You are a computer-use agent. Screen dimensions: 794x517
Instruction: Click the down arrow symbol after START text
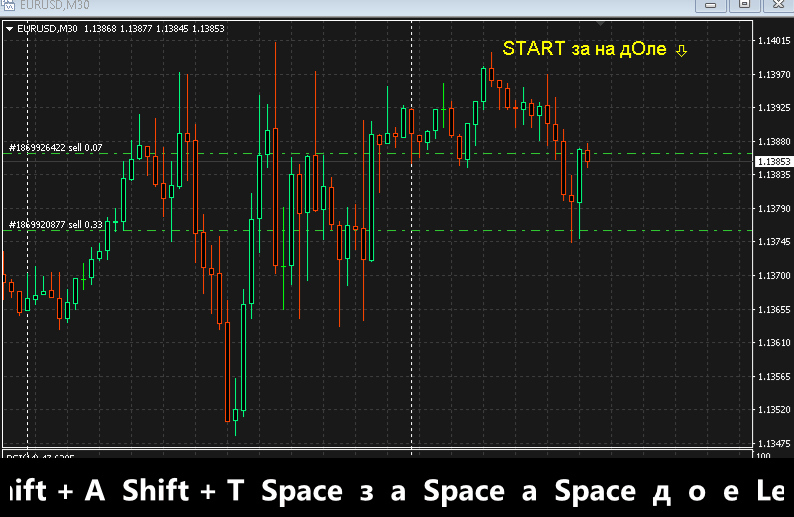681,50
